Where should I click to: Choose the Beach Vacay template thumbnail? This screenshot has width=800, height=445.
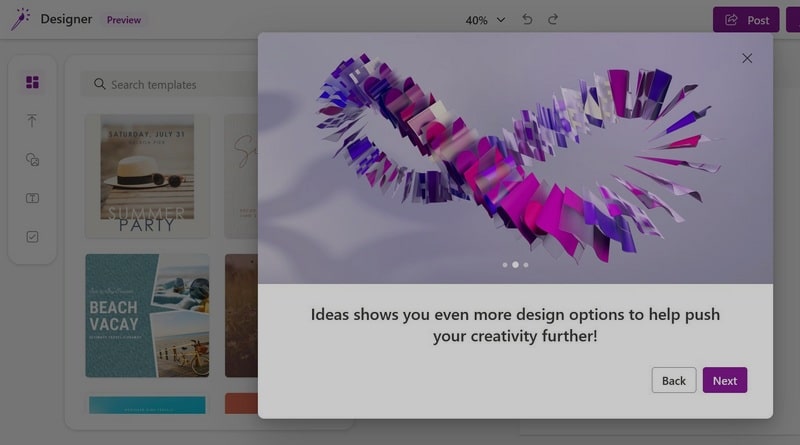point(147,315)
